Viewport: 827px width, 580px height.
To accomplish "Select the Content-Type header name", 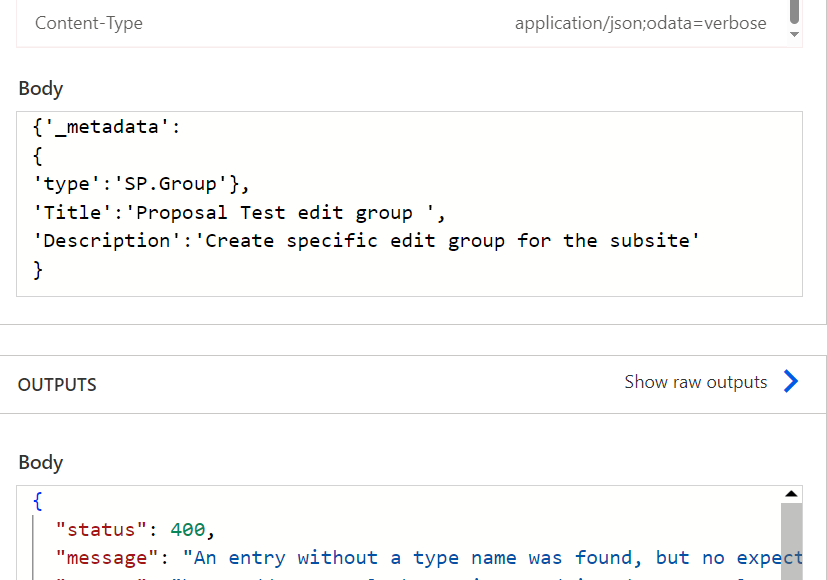I will tap(89, 23).
